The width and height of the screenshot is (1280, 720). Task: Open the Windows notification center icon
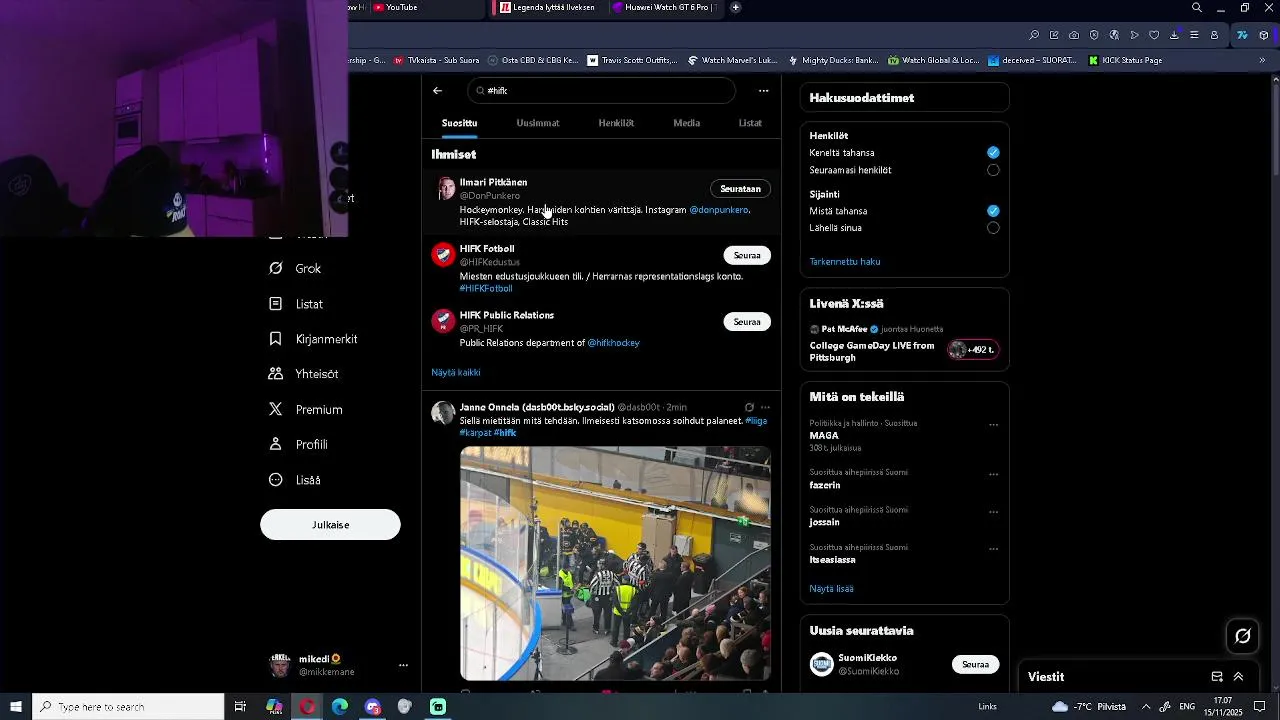[1259, 707]
